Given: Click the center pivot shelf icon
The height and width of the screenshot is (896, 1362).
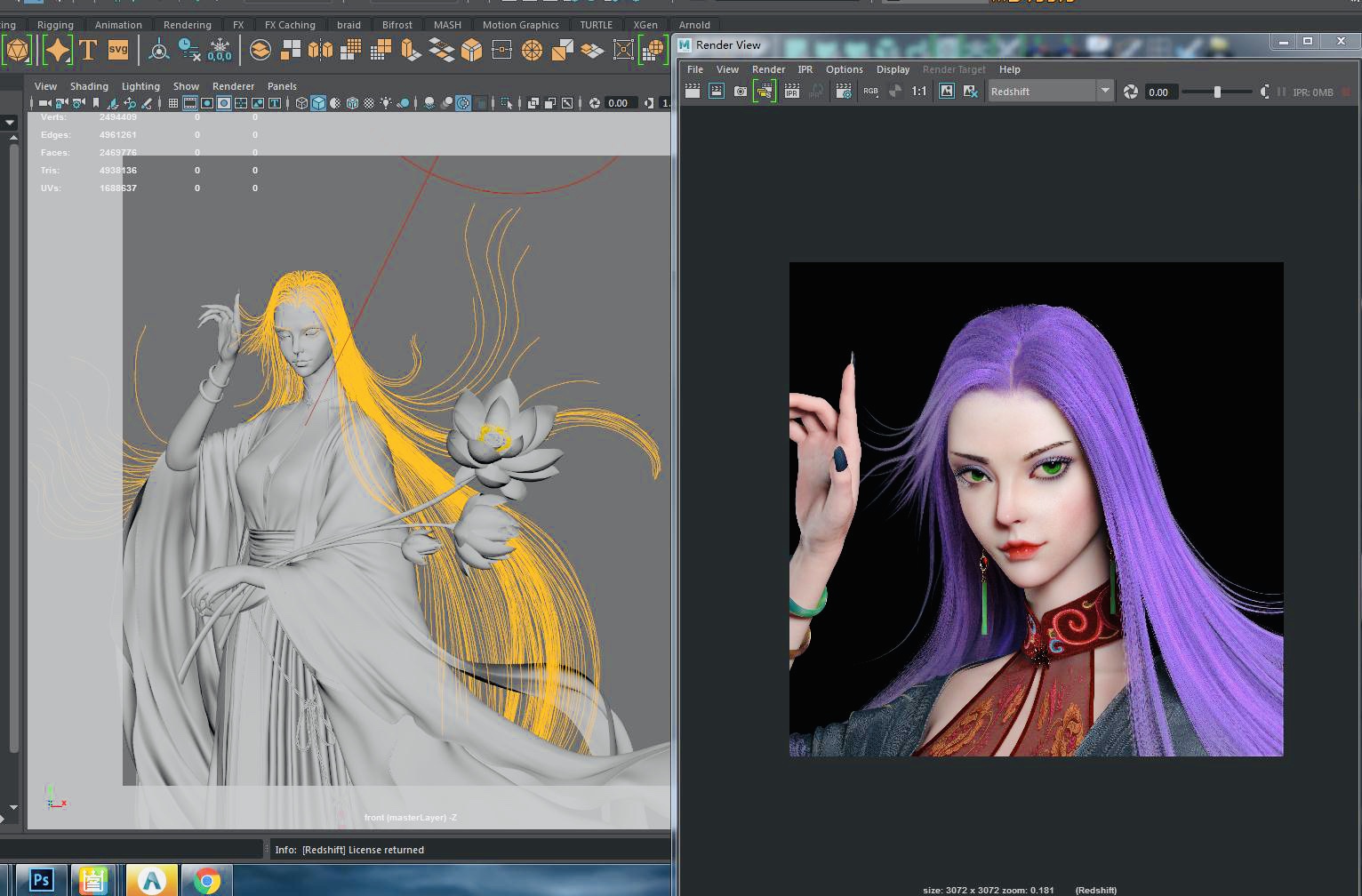Looking at the screenshot, I should coord(159,51).
